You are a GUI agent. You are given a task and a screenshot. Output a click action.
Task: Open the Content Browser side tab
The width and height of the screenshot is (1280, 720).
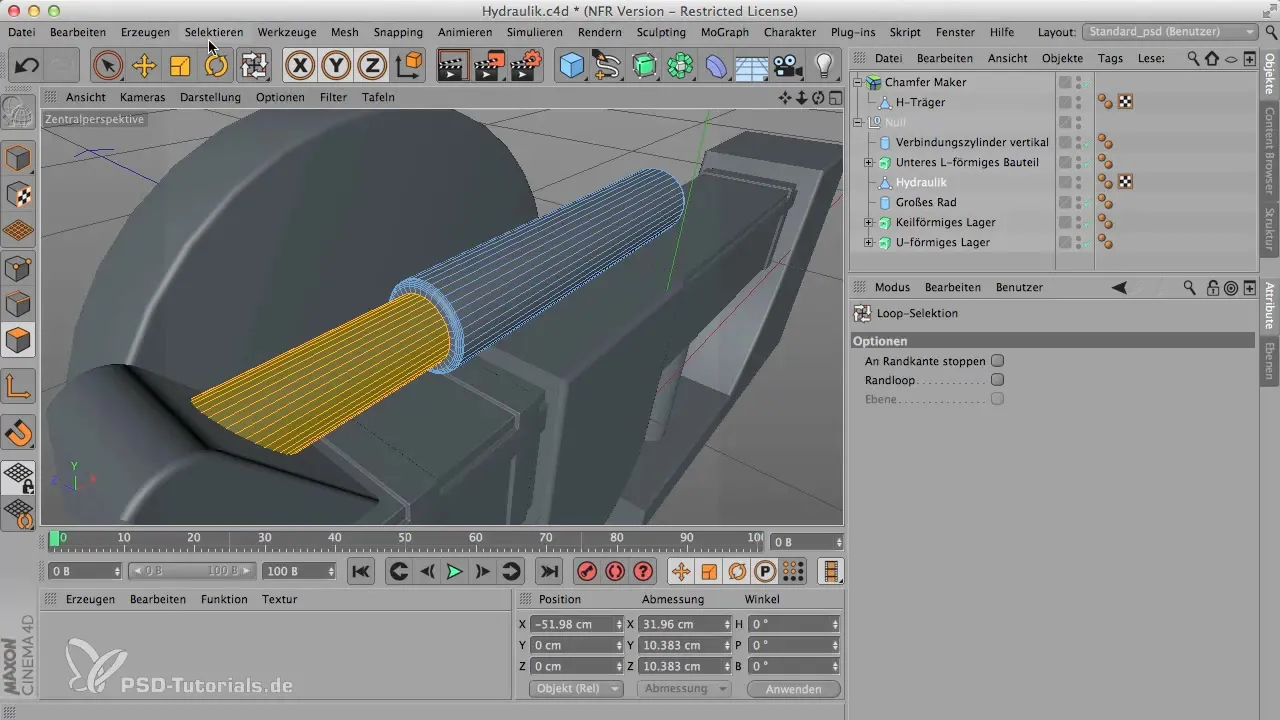1269,150
